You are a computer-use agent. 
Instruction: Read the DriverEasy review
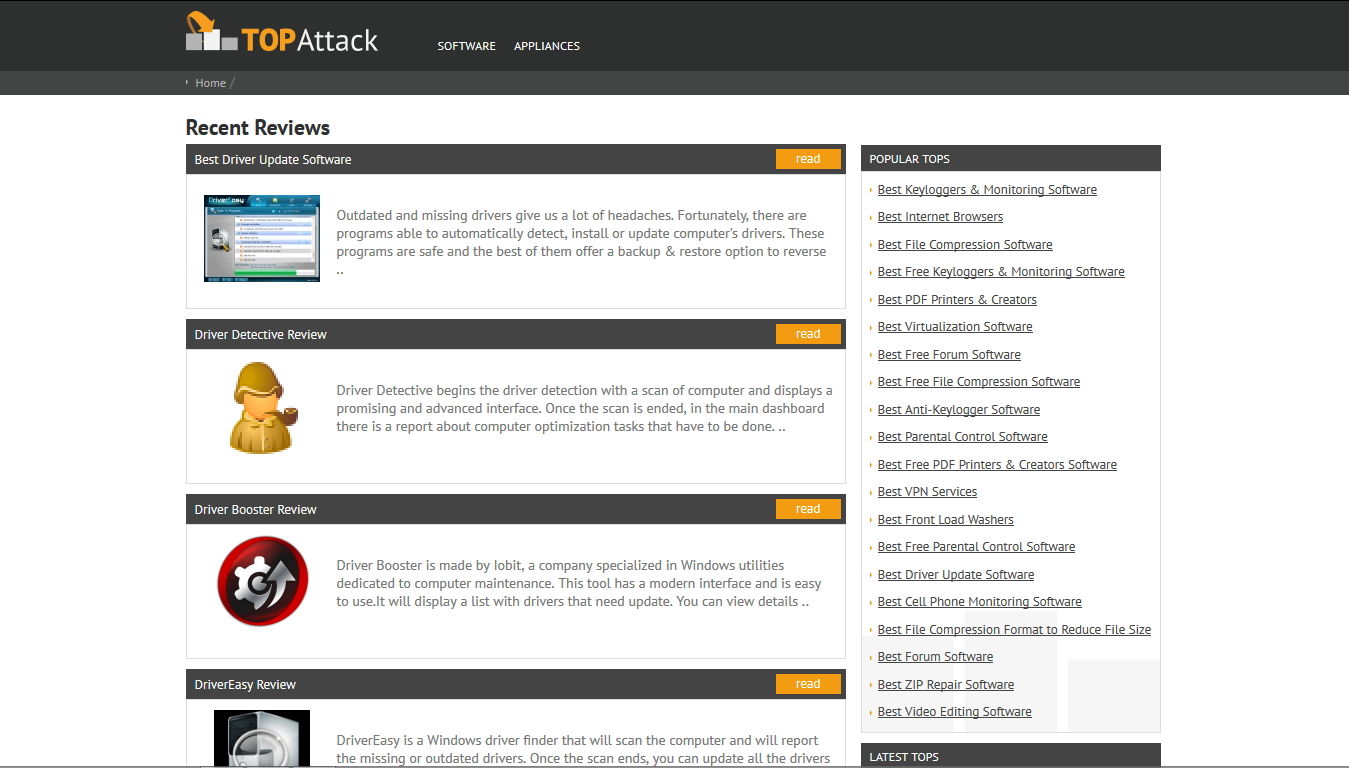[808, 684]
